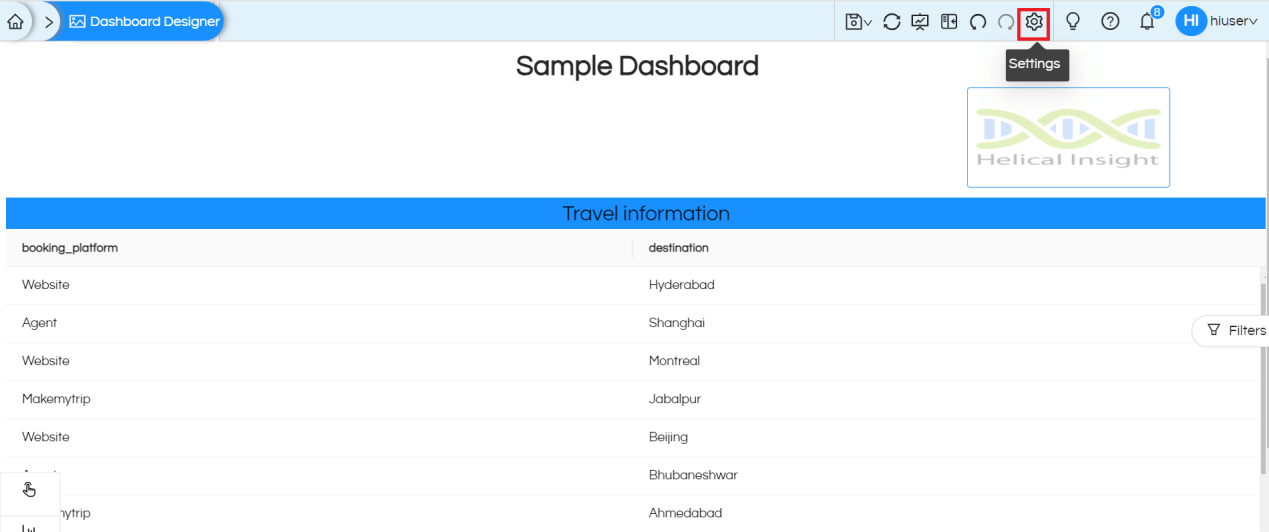Select Website cell in Montreal row

46,361
